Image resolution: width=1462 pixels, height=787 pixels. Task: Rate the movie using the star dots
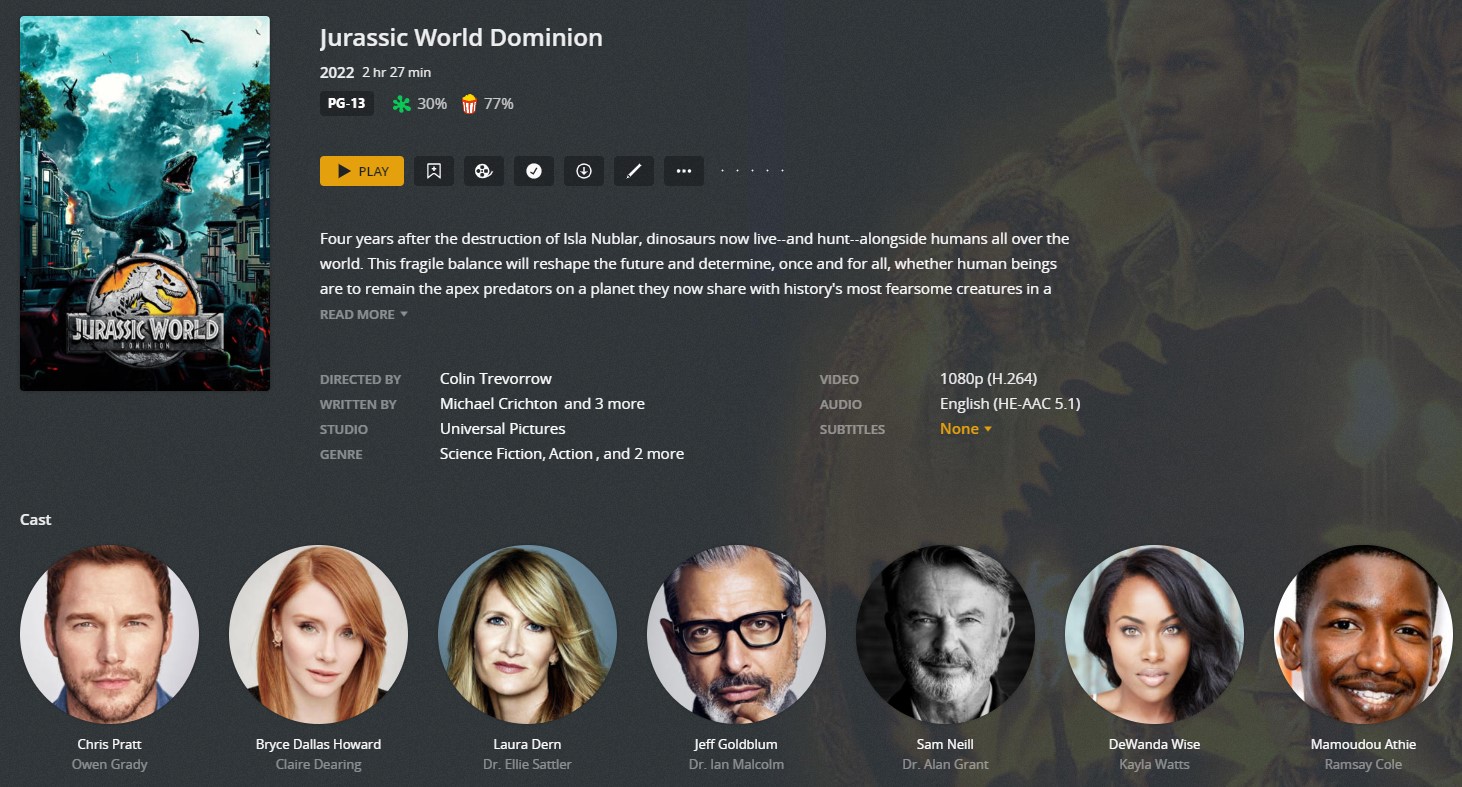click(x=753, y=171)
